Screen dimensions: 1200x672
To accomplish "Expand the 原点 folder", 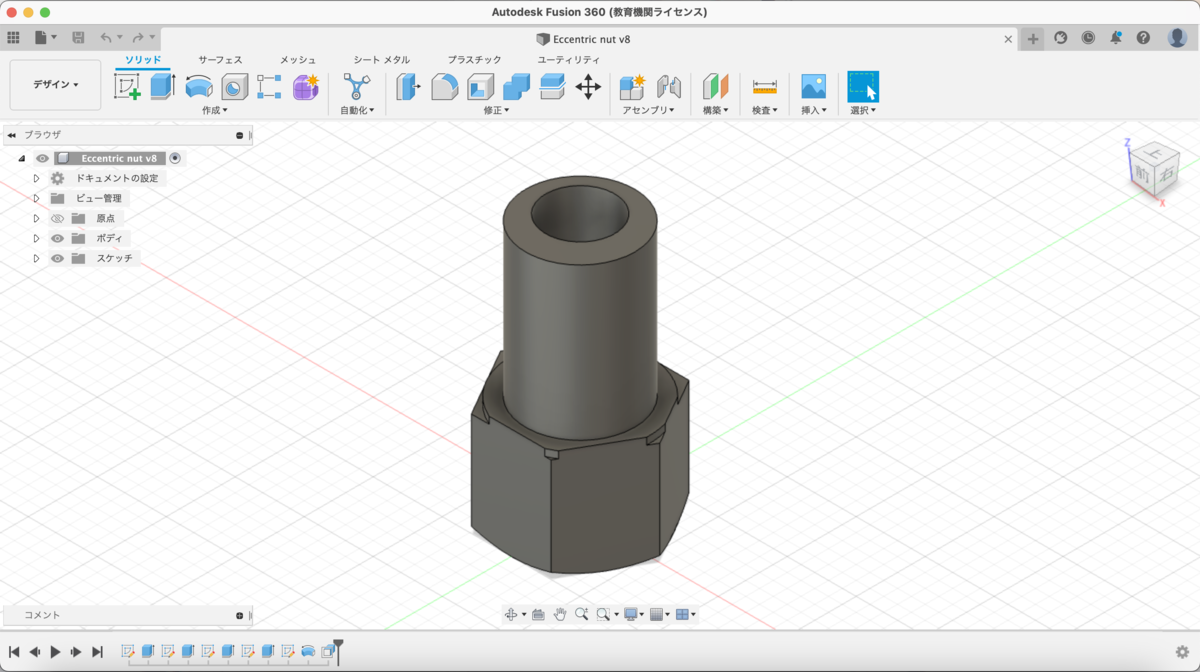I will 37,218.
